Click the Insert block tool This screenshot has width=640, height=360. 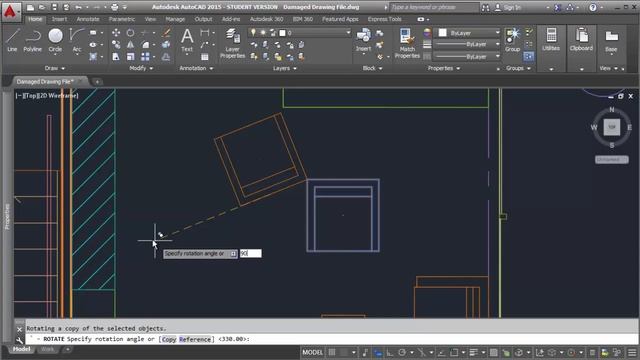[x=363, y=40]
